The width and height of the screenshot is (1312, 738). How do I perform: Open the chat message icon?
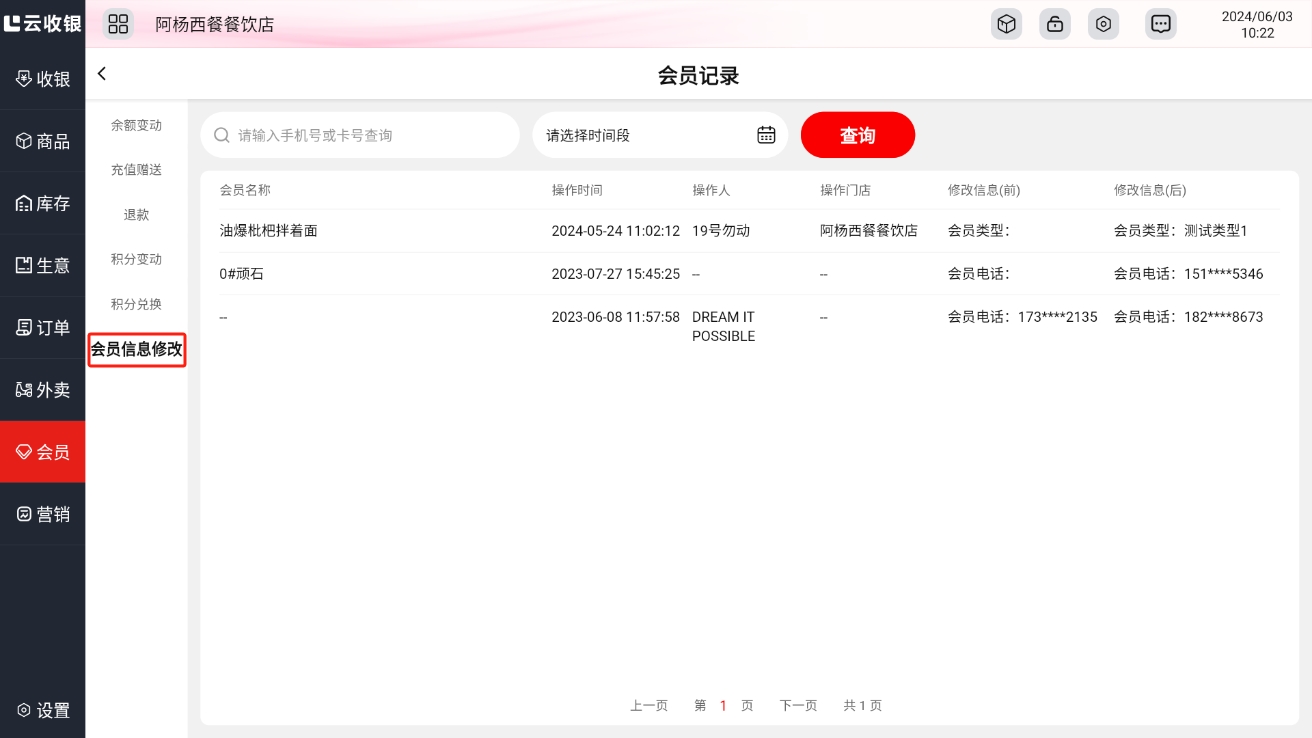click(x=1161, y=24)
